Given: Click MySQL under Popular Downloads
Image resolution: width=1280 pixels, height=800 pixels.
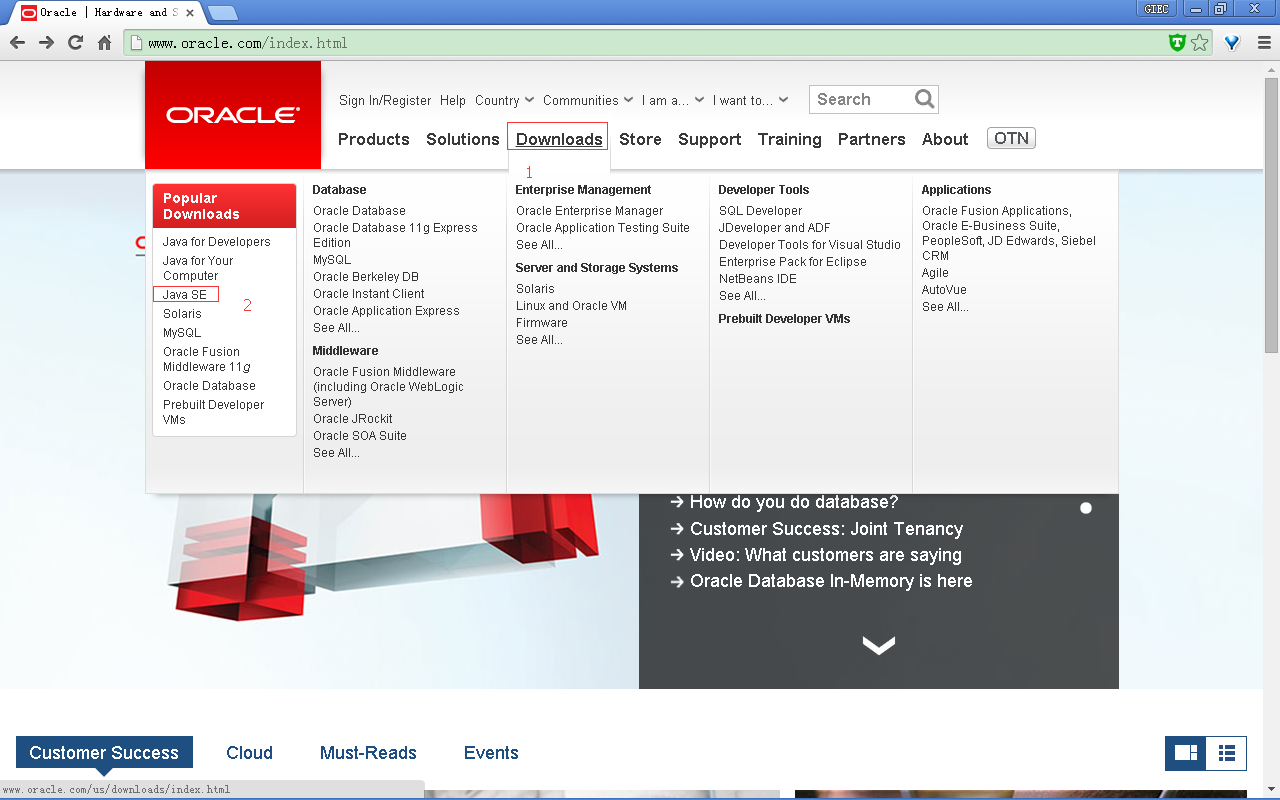Looking at the screenshot, I should tap(182, 333).
